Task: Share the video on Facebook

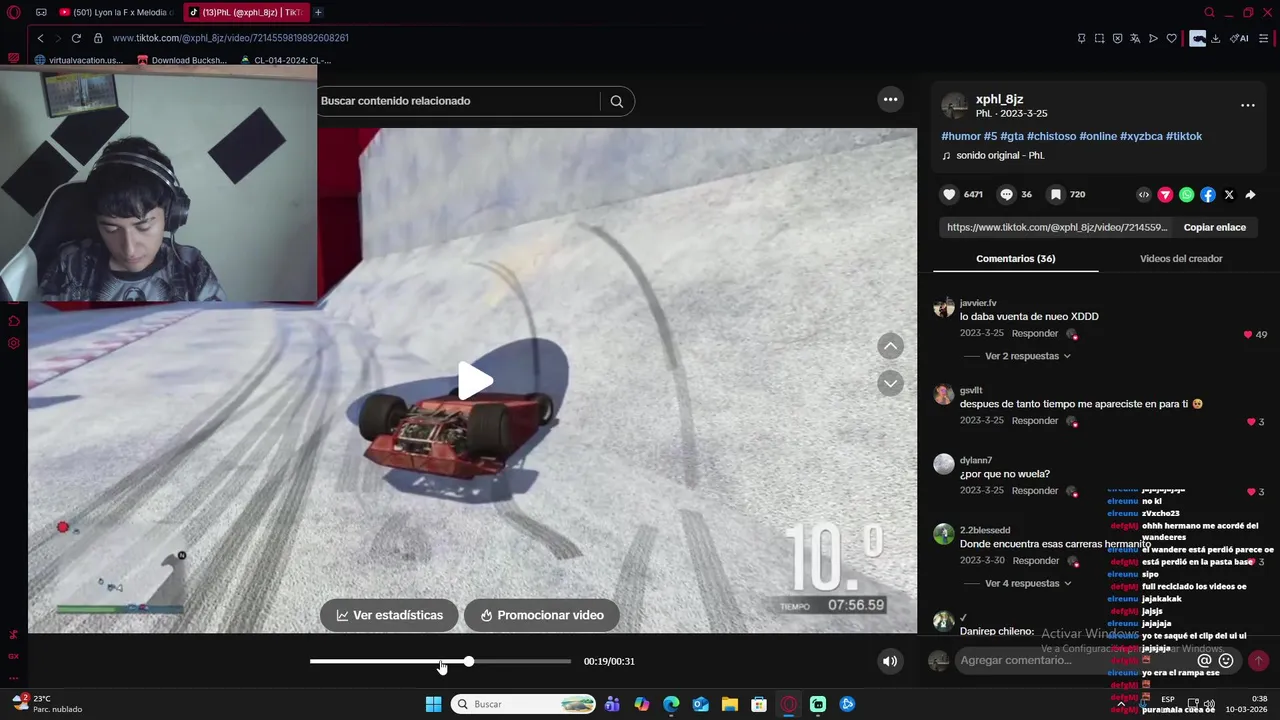Action: 1208,195
